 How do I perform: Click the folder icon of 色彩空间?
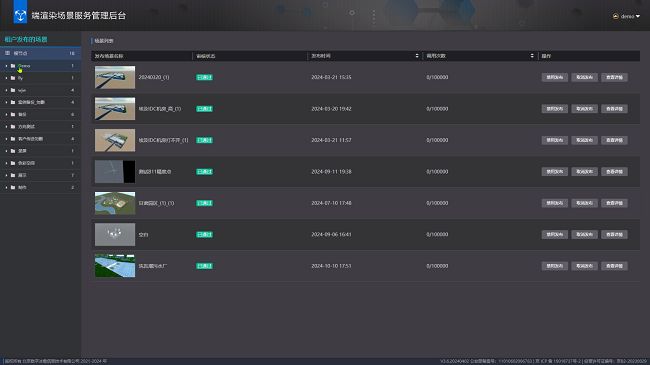[13, 163]
